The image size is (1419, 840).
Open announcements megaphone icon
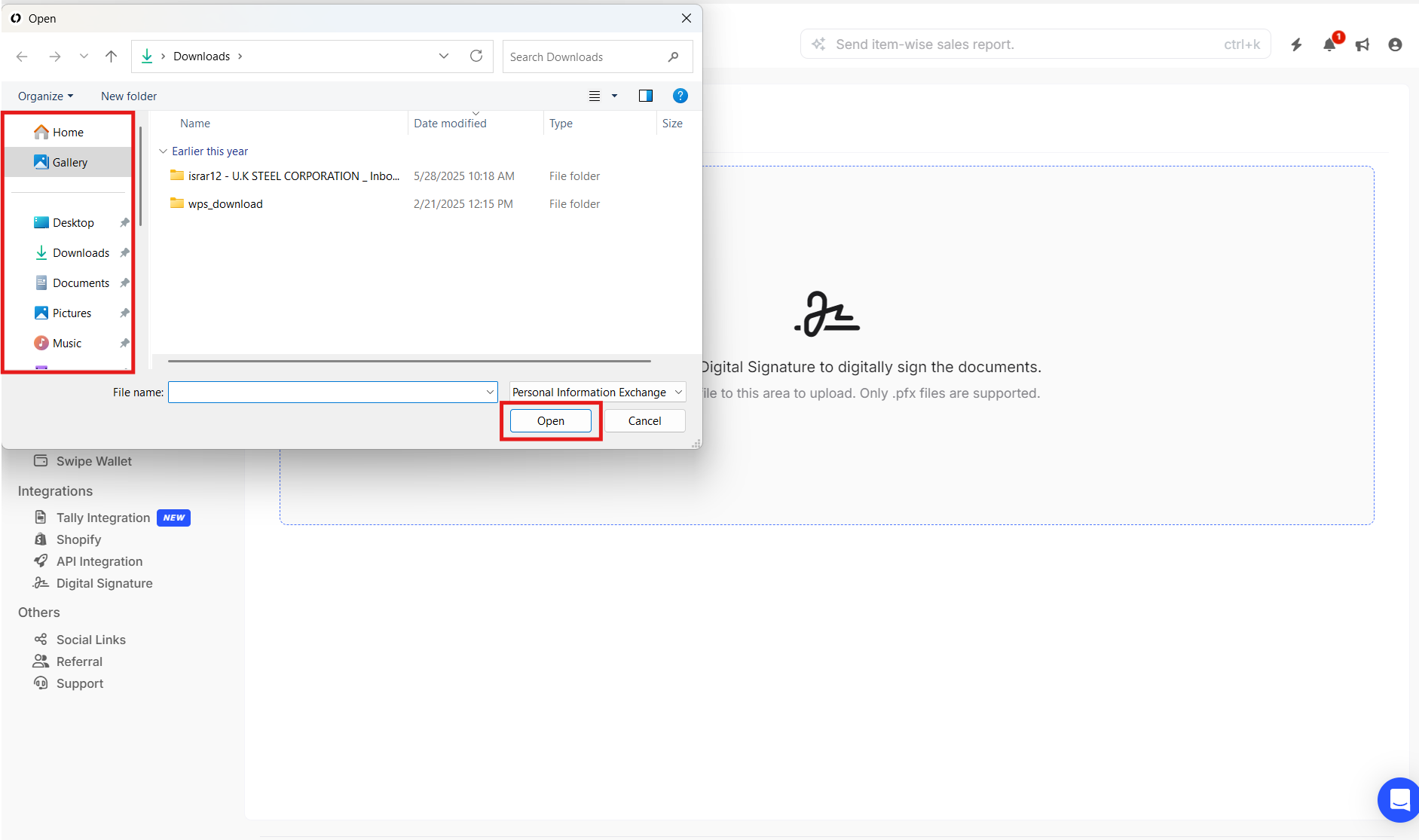(x=1362, y=44)
